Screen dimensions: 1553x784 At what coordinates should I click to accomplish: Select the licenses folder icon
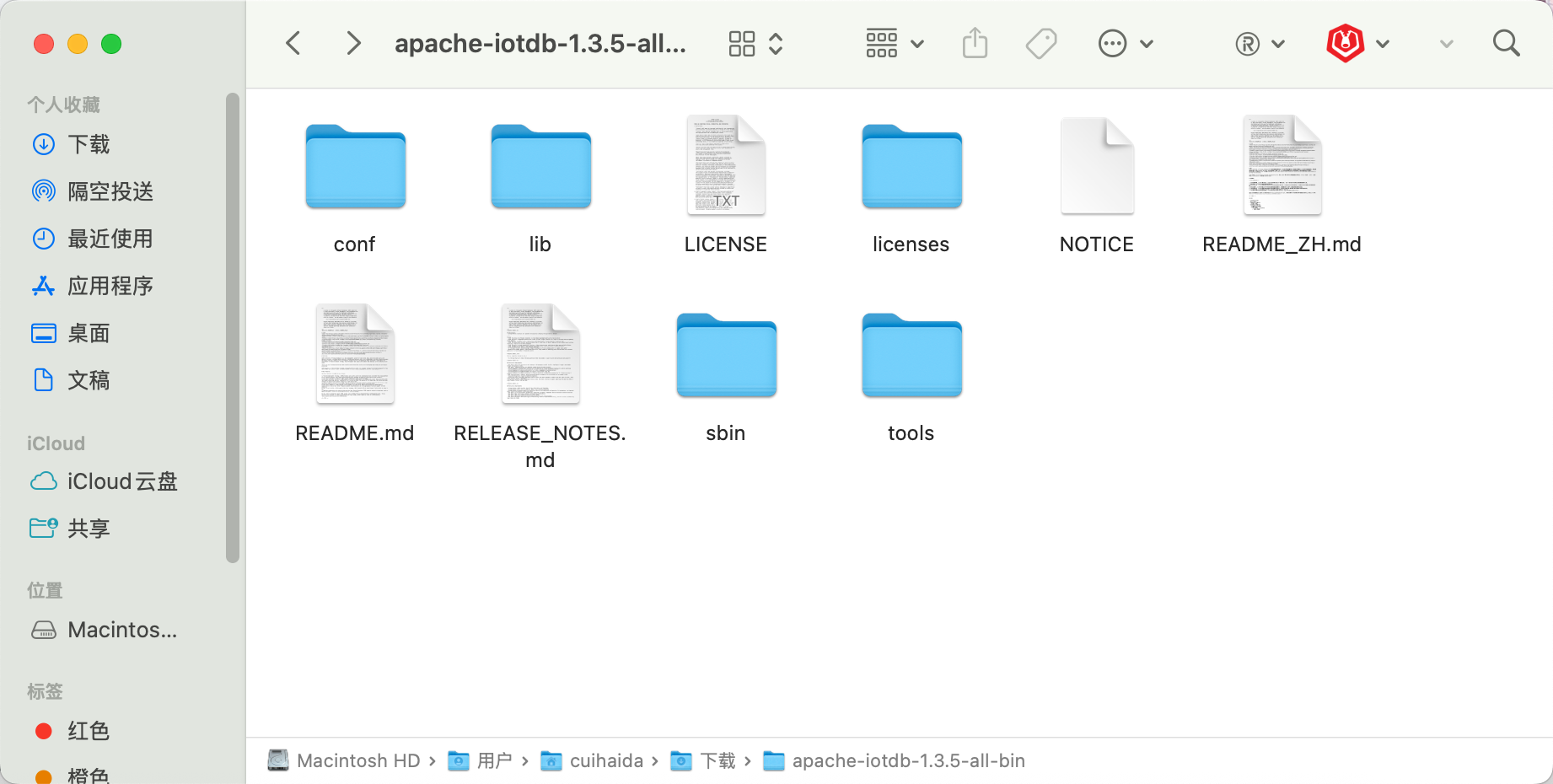(911, 166)
